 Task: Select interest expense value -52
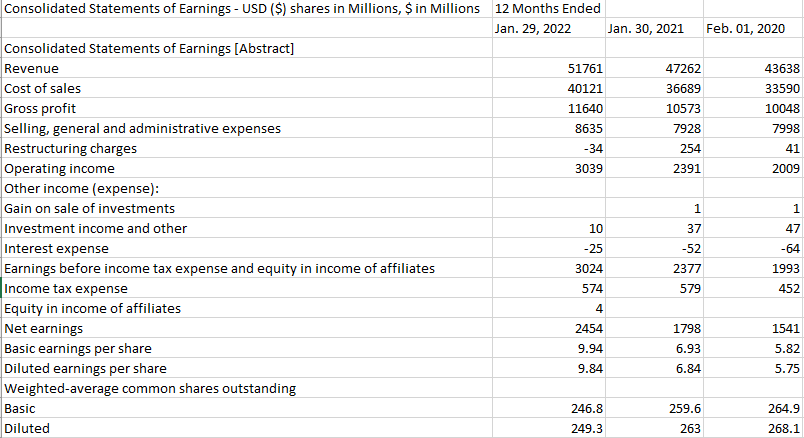pos(691,249)
